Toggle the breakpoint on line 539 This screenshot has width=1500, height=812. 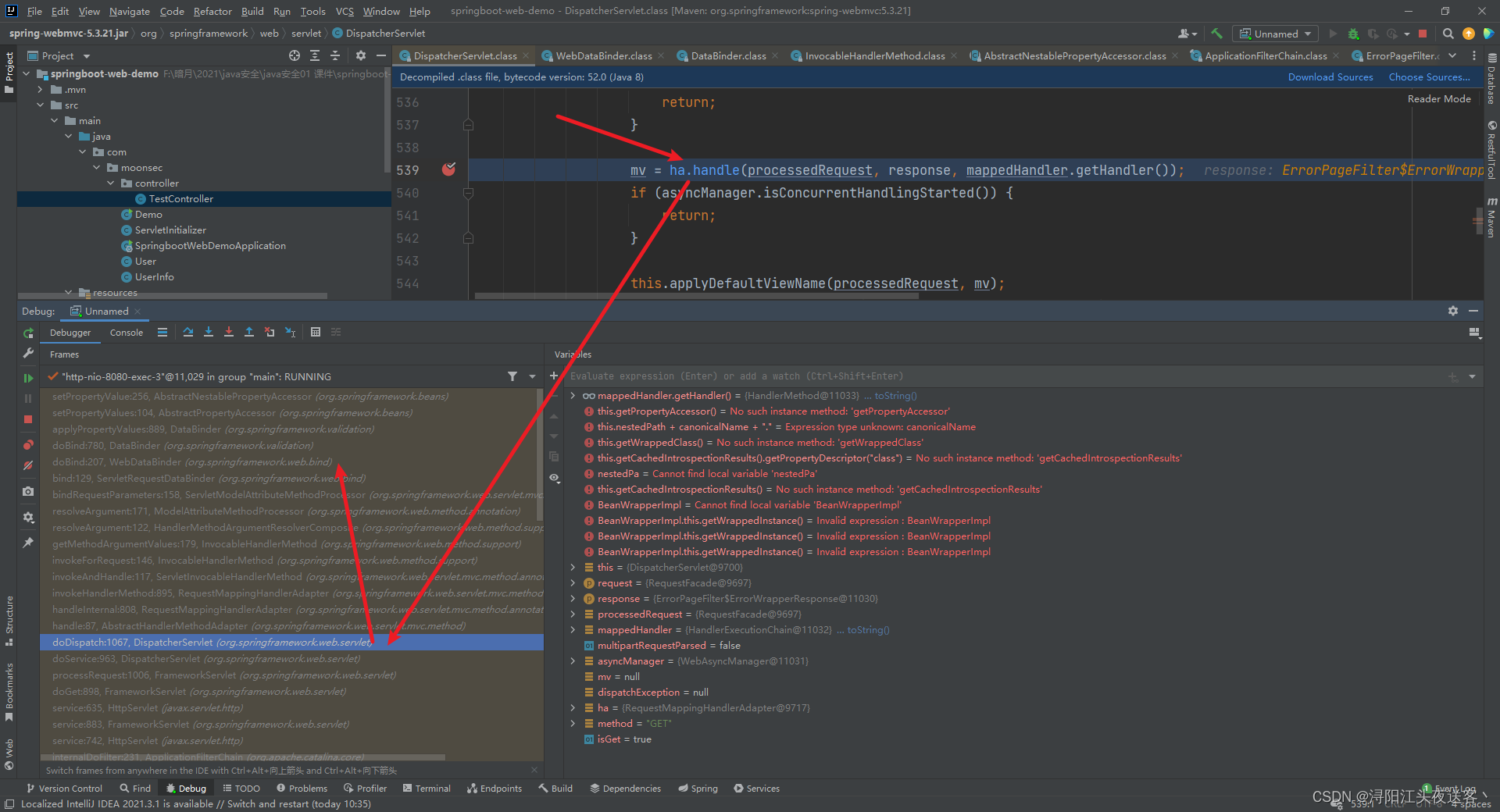(448, 169)
